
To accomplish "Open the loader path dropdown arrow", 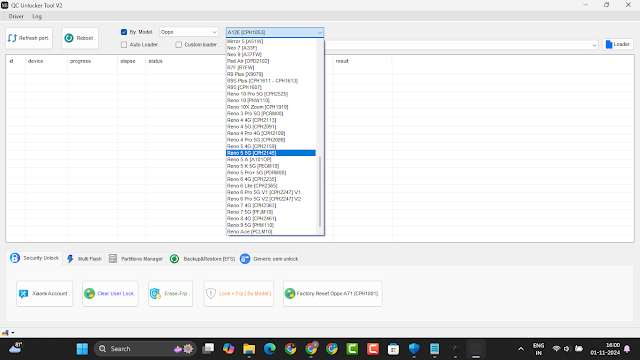I will coord(594,45).
